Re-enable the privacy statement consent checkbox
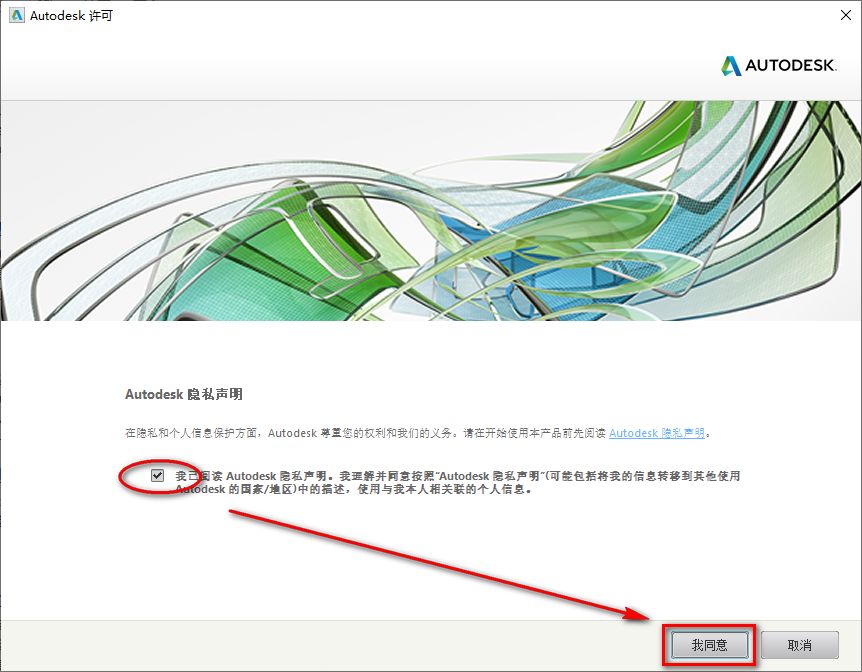 155,475
